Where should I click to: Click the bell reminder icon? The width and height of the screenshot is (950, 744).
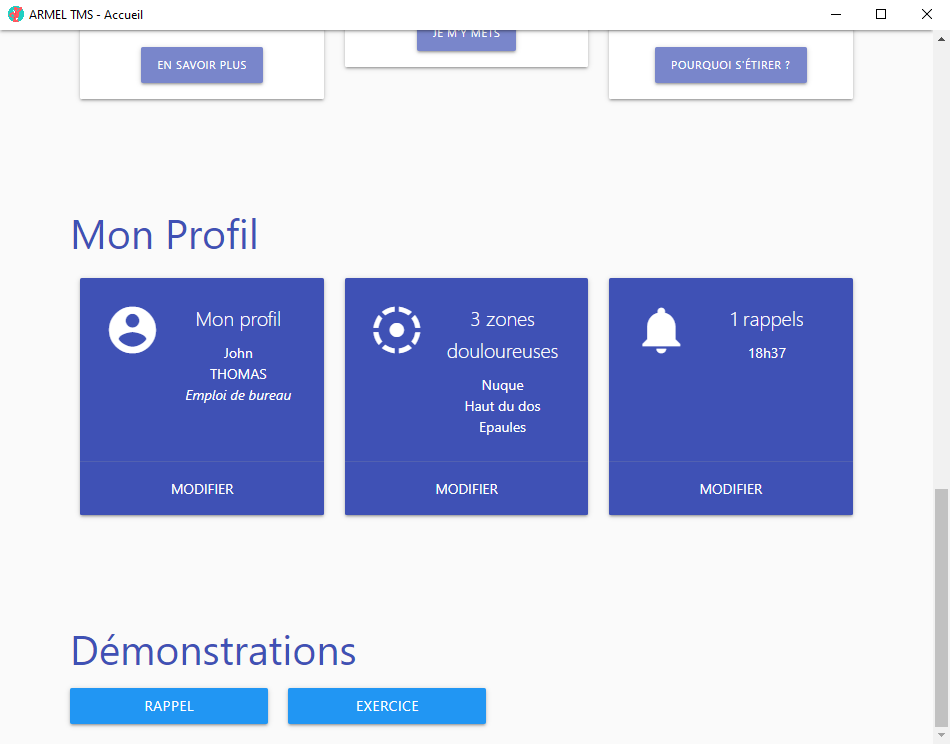pyautogui.click(x=661, y=330)
